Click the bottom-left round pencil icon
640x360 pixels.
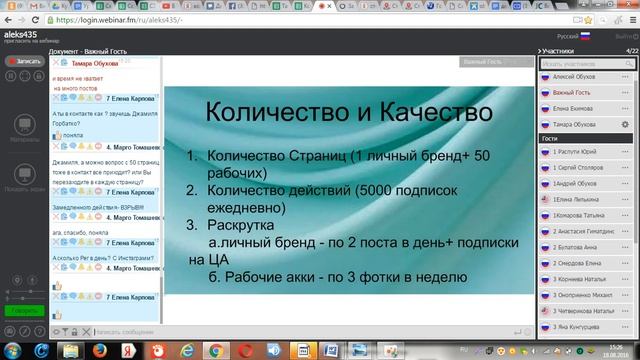coord(24,331)
